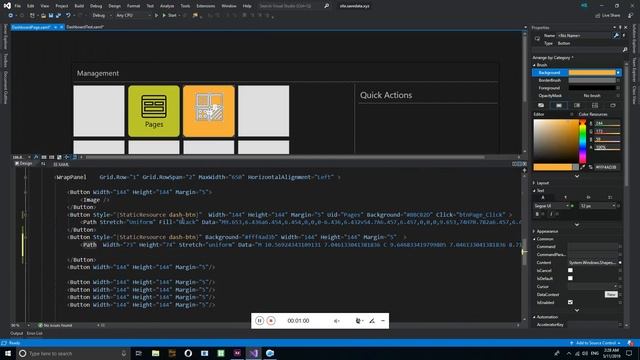Open the Segoe UI font family dropdown
Image resolution: width=640 pixels, height=360 pixels.
pos(551,206)
